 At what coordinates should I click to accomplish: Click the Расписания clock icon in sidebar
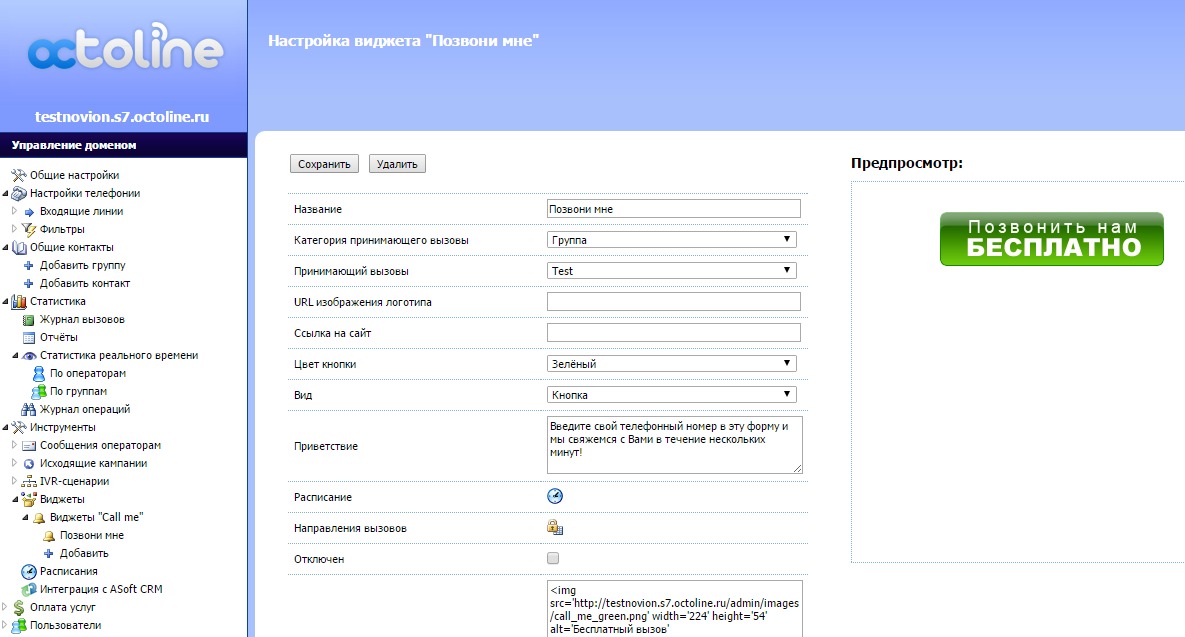pos(29,571)
